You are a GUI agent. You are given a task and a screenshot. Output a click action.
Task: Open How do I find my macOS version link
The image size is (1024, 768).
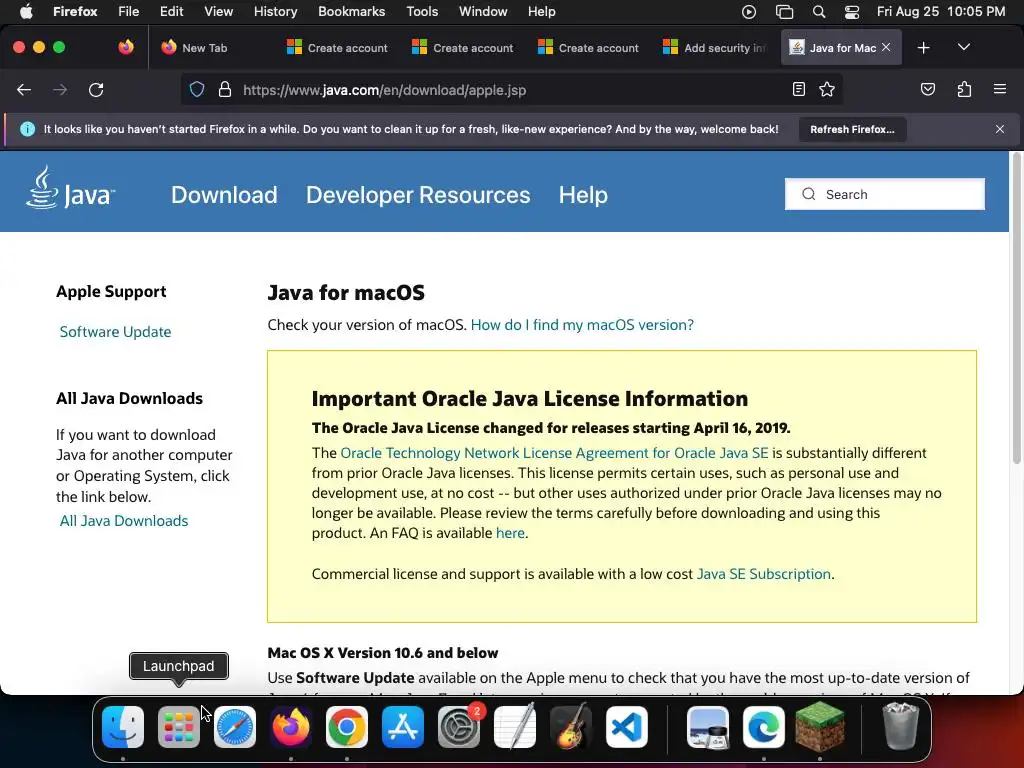pyautogui.click(x=582, y=325)
